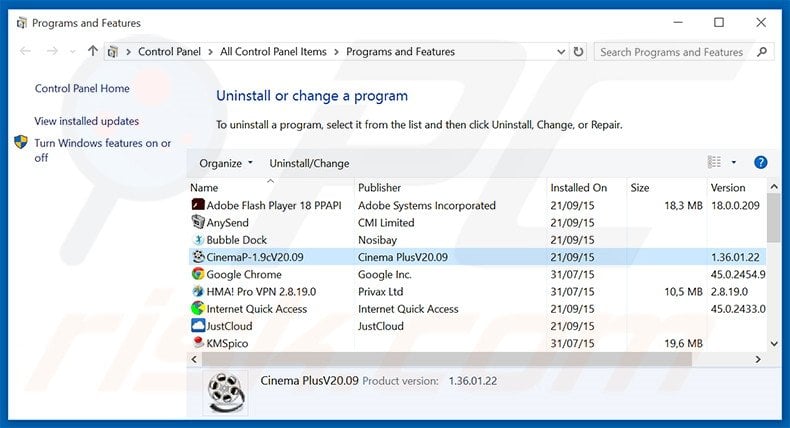Click the Internet Quick Access program icon

click(x=198, y=308)
